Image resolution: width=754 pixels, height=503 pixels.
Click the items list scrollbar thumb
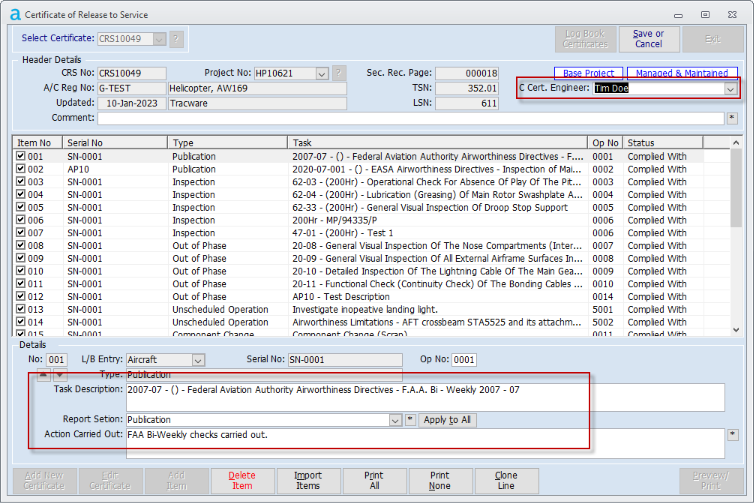736,188
